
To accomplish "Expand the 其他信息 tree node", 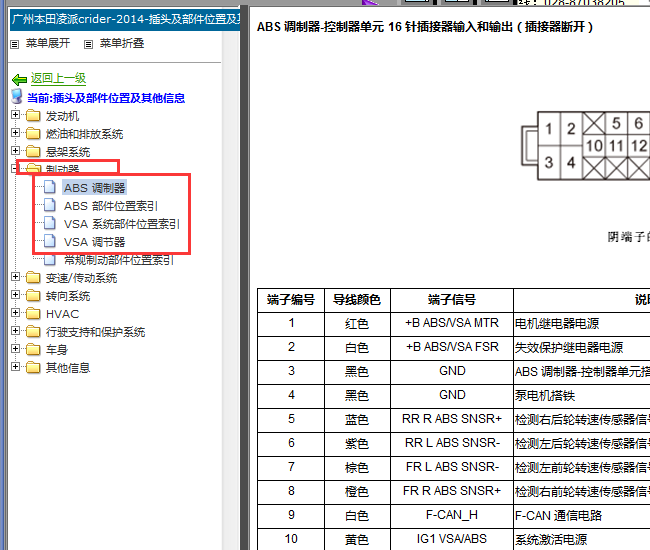I will 15,366.
